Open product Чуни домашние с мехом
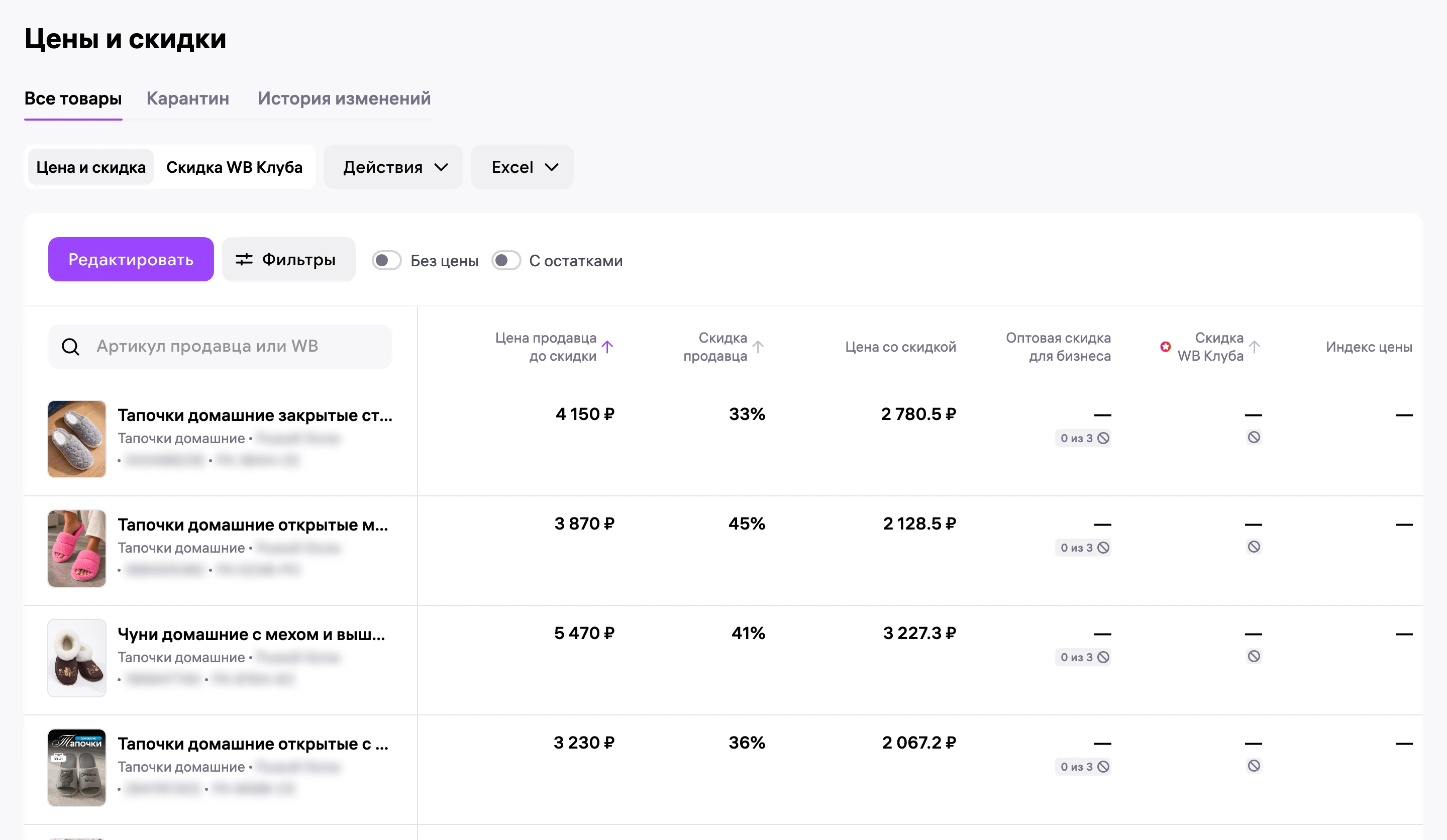This screenshot has width=1447, height=840. [x=252, y=635]
